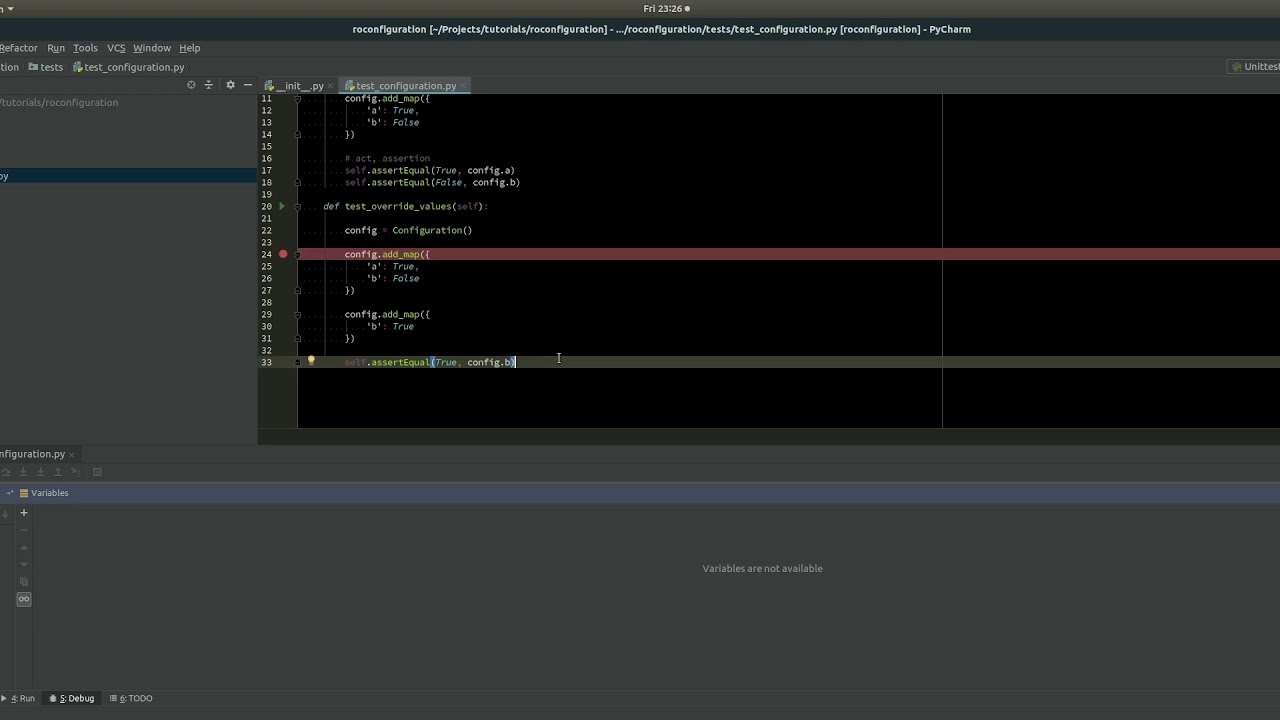The height and width of the screenshot is (720, 1280).
Task: Collapse the code fold marker on line 11
Action: (x=297, y=98)
